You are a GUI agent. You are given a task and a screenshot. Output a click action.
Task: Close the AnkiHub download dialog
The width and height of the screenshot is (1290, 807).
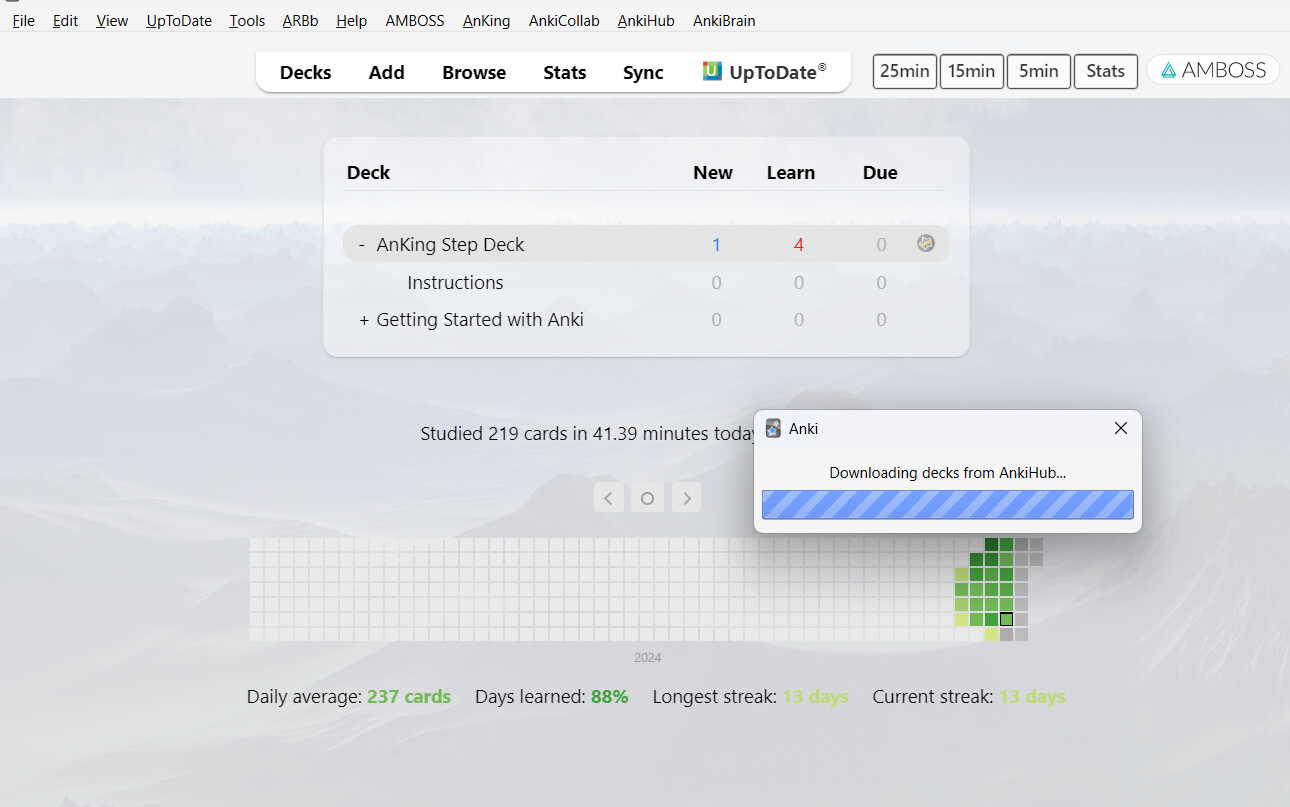point(1120,428)
